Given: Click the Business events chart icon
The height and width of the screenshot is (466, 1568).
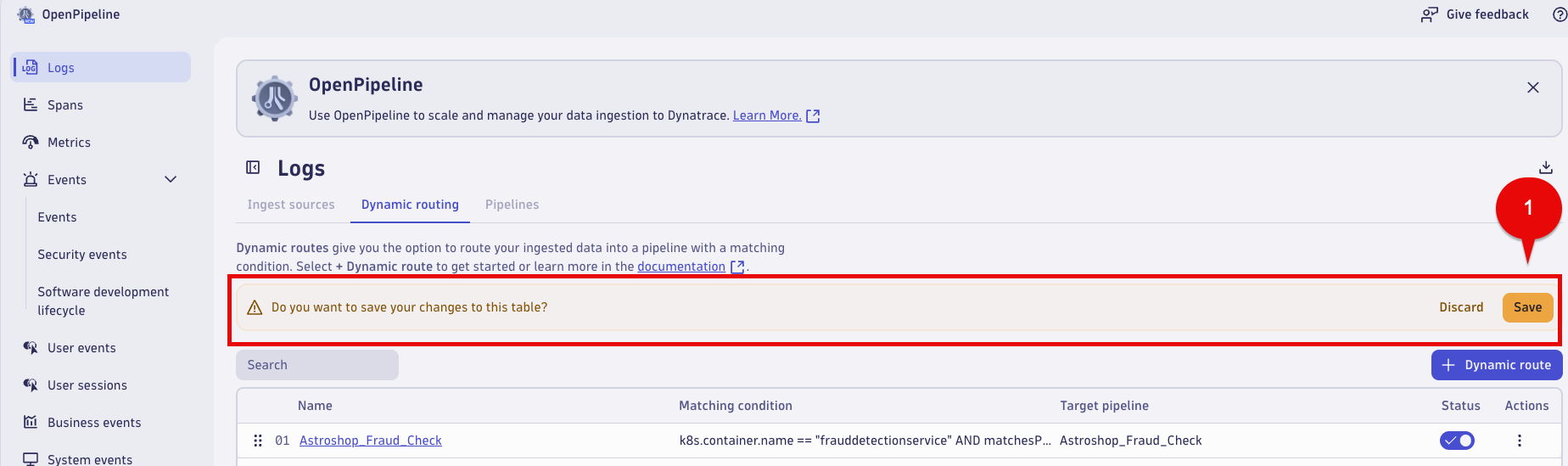Looking at the screenshot, I should point(31,422).
